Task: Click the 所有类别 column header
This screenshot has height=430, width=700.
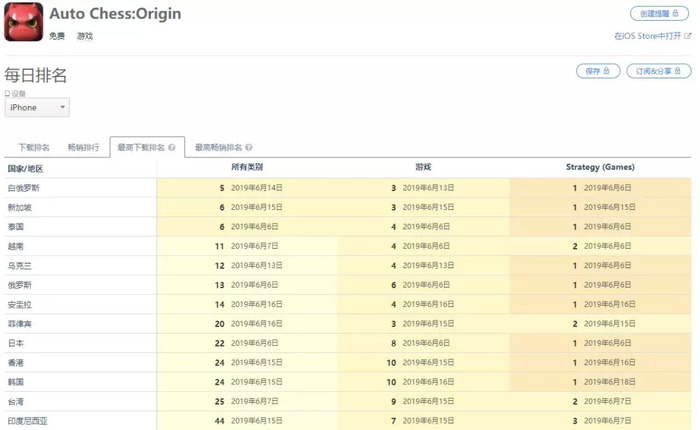Action: pyautogui.click(x=247, y=167)
